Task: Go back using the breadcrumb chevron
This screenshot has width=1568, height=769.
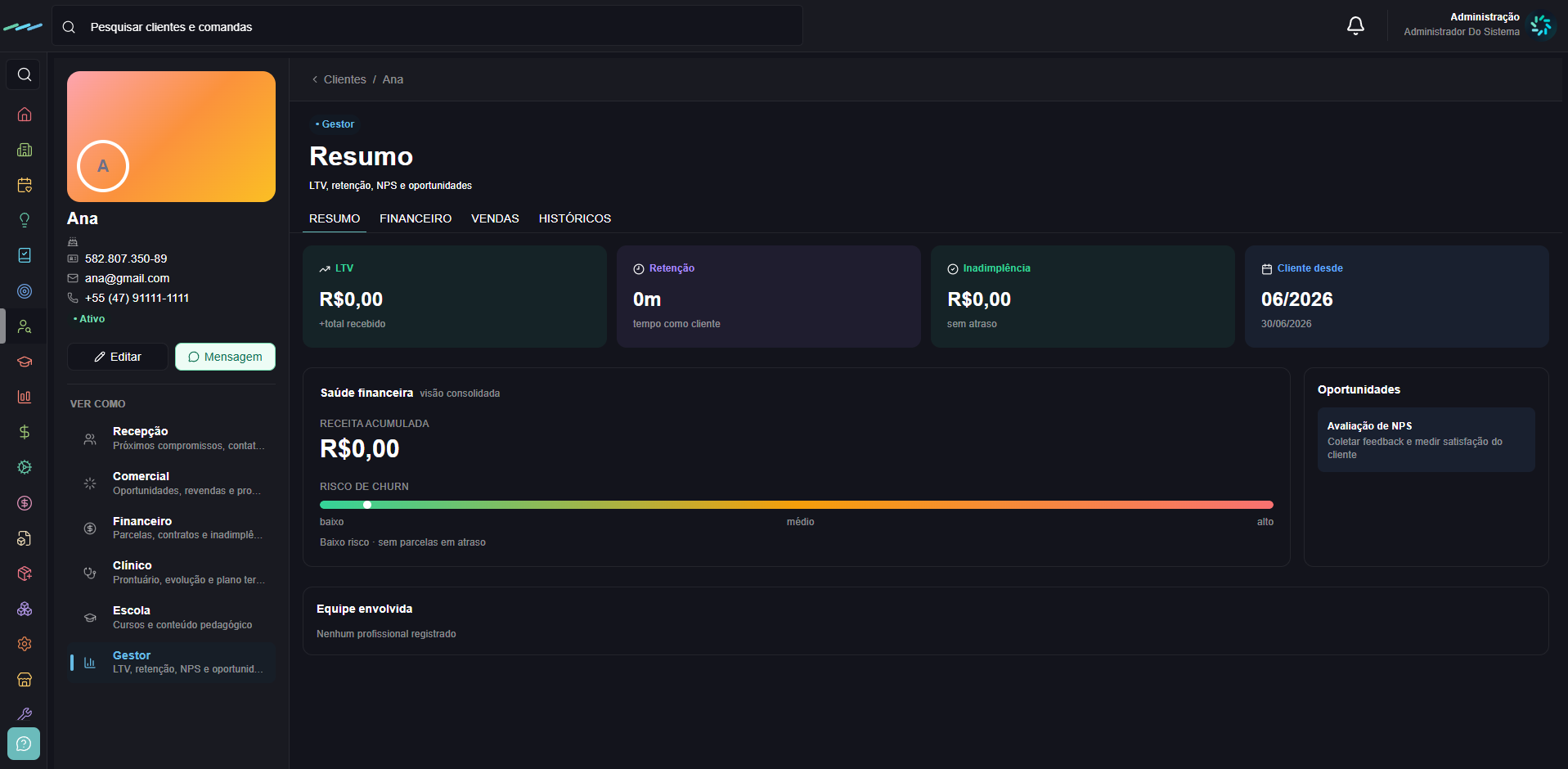Action: pyautogui.click(x=315, y=79)
